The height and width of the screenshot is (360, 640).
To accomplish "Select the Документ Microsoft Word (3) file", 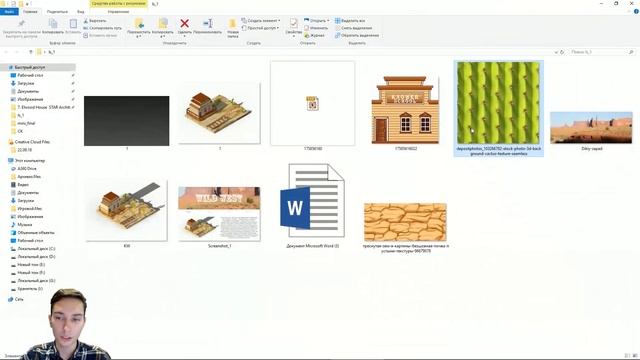I will 313,200.
